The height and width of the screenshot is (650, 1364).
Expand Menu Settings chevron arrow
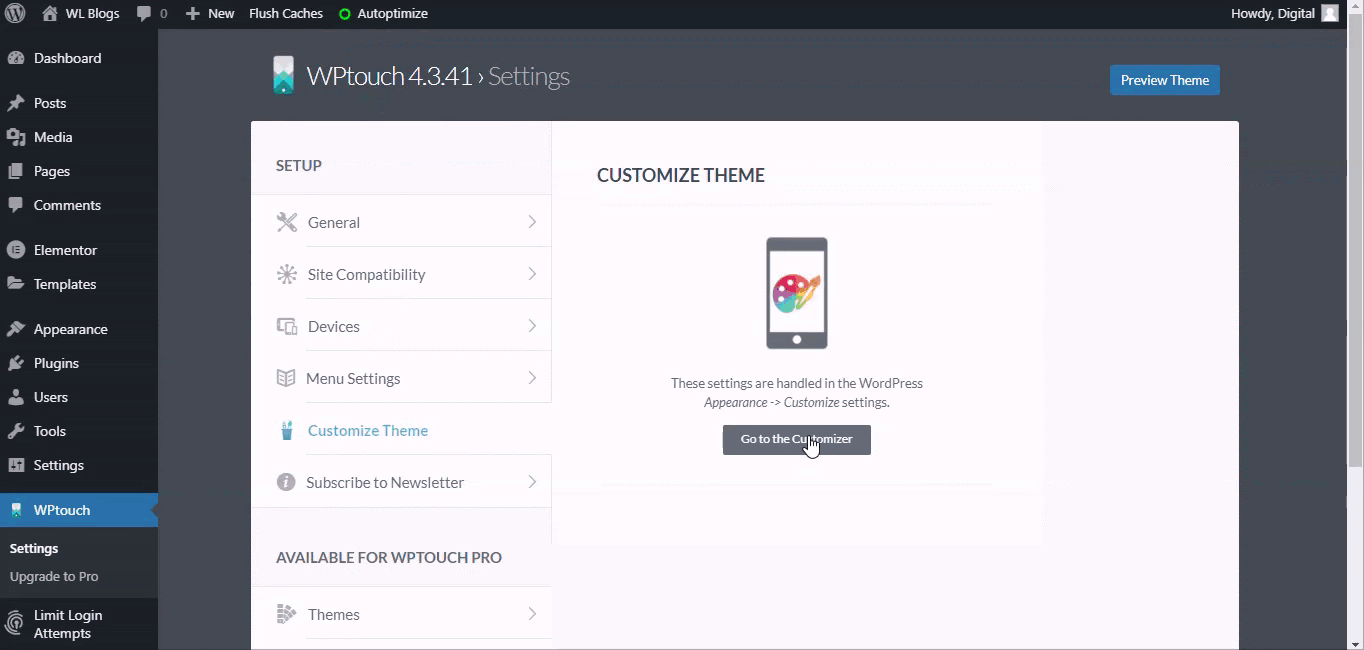click(532, 378)
